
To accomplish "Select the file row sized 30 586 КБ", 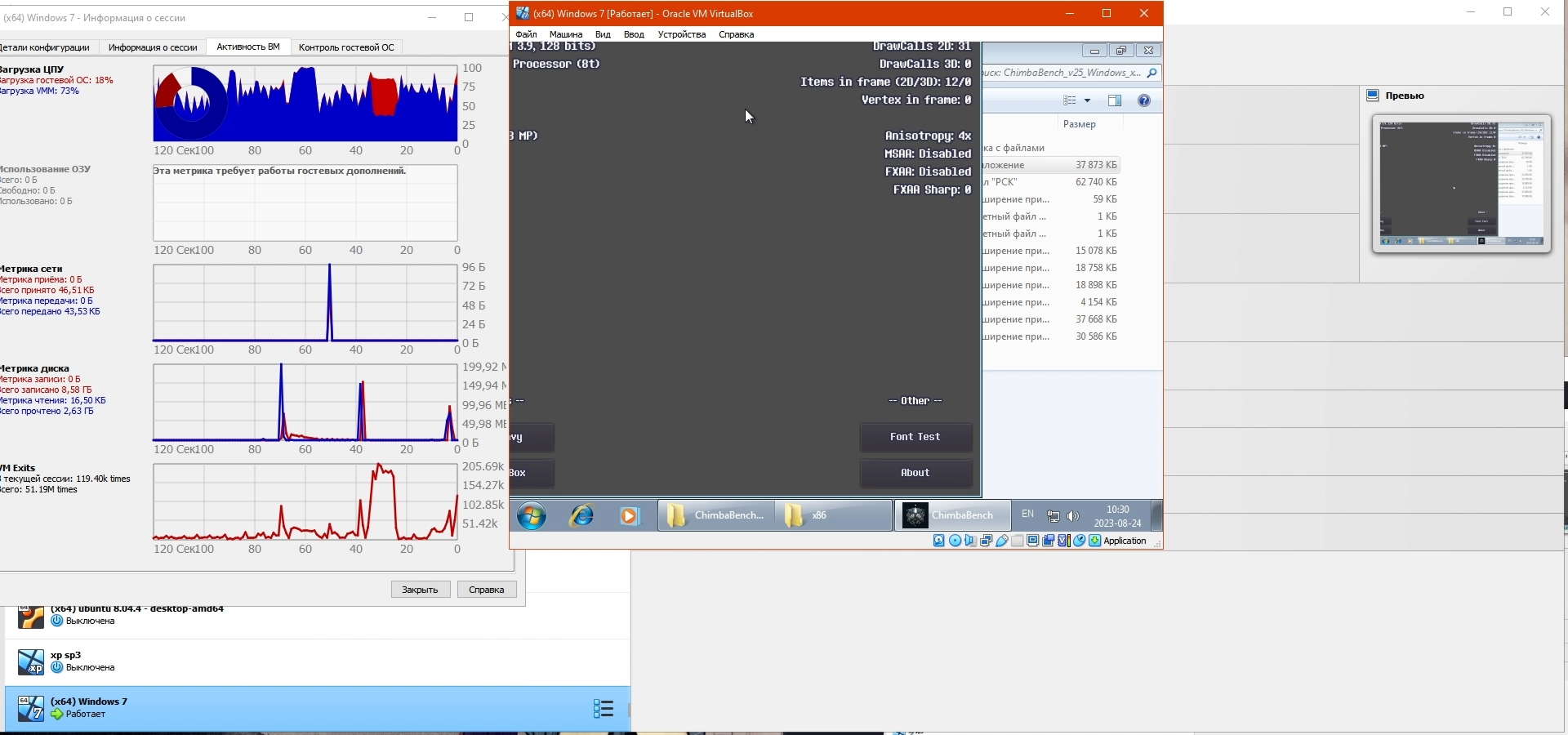I will tap(1050, 336).
